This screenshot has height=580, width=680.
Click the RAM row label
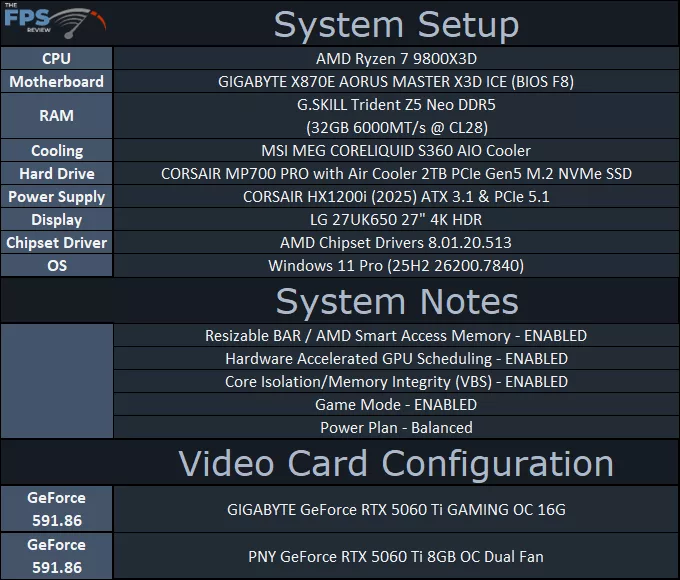coord(56,116)
